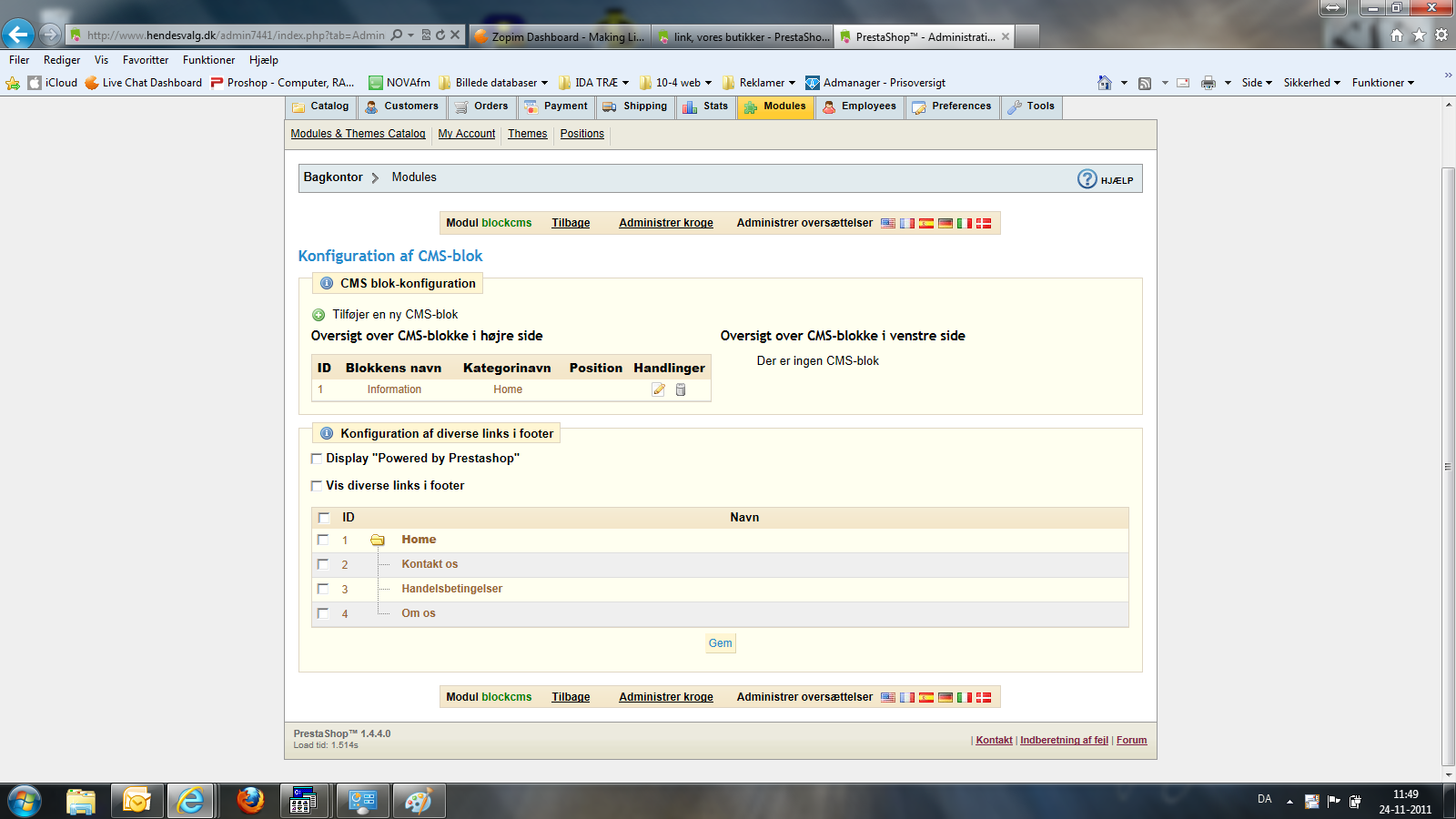Check the Home row checkbox
1456x819 pixels.
[323, 540]
